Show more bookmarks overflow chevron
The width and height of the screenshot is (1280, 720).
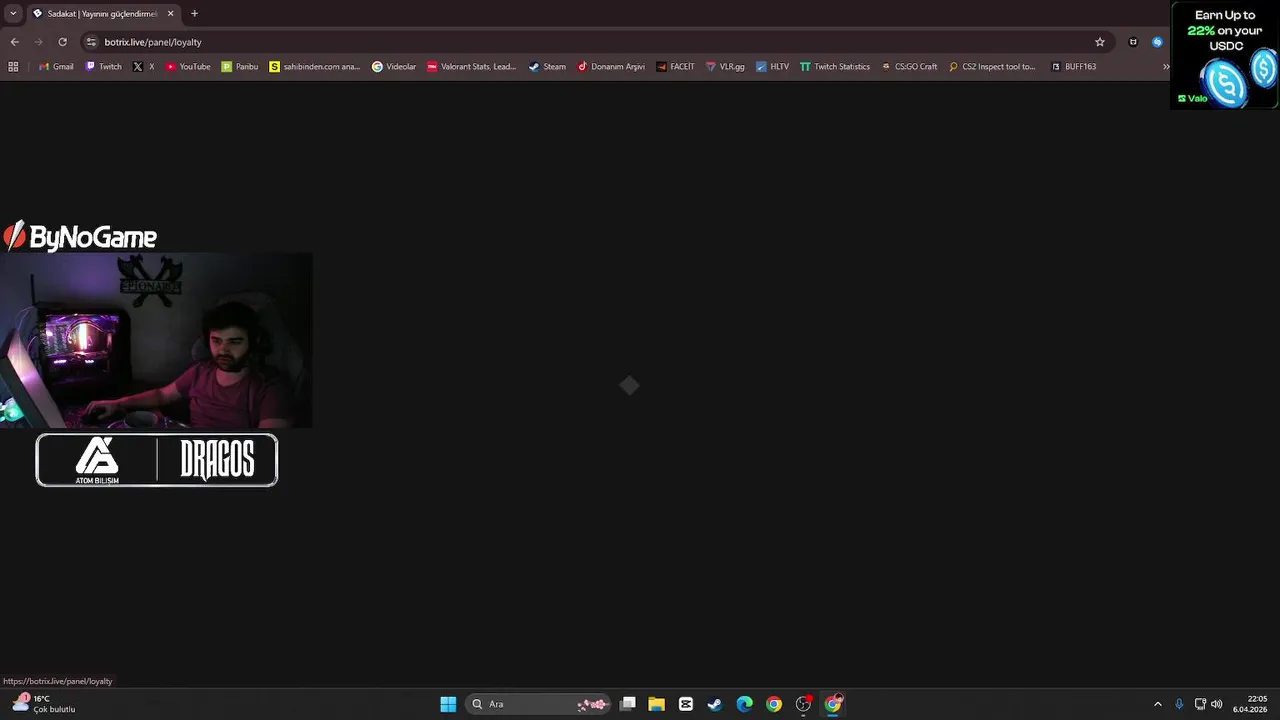coord(1165,67)
